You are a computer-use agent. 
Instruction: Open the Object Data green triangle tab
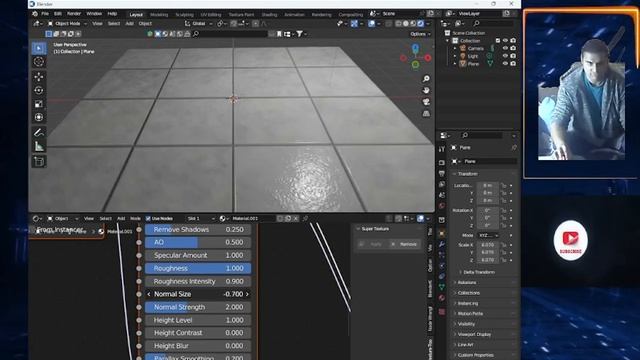tap(442, 287)
